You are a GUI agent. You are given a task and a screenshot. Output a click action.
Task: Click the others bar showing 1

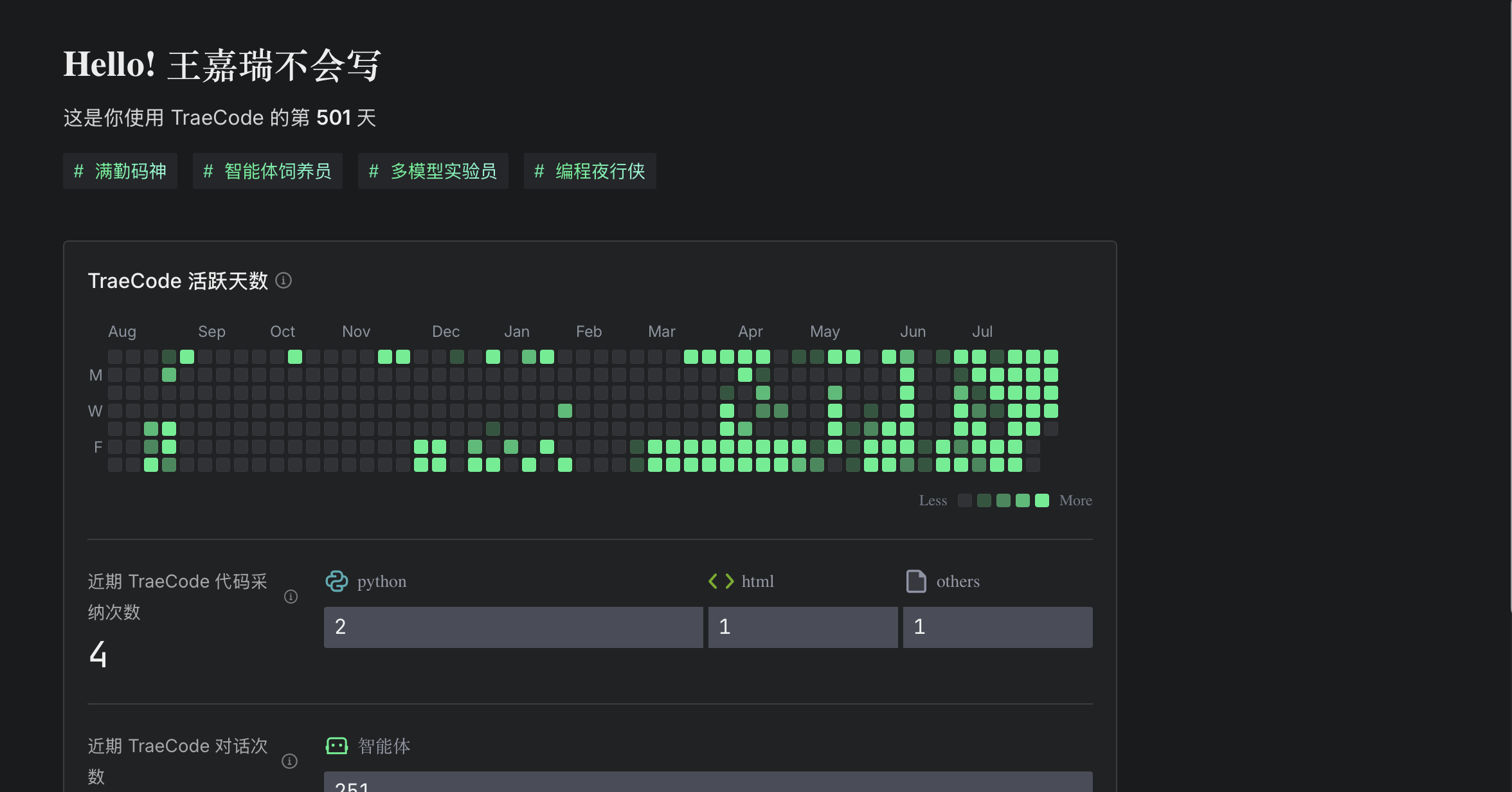point(998,627)
